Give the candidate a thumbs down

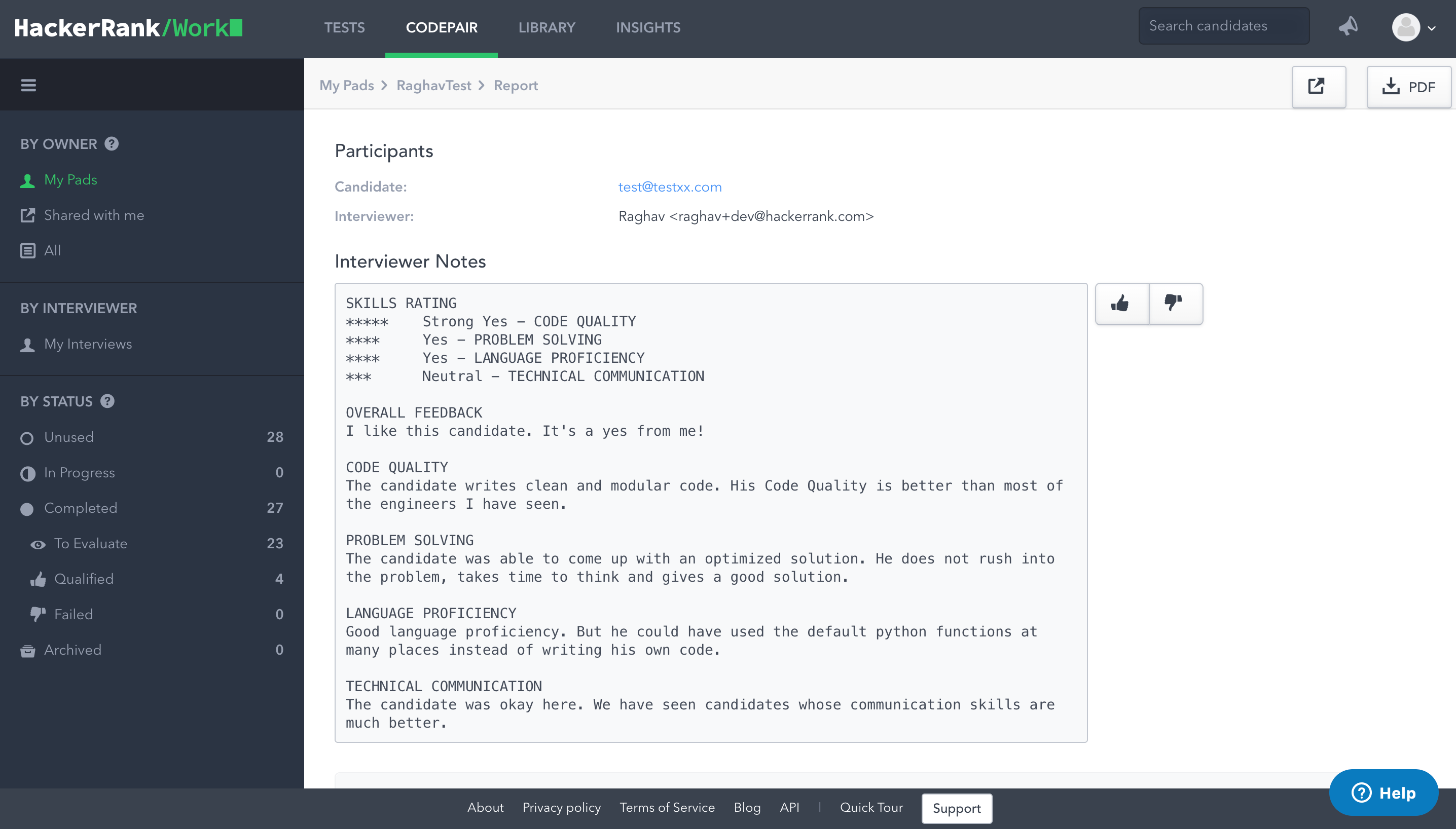coord(1175,304)
